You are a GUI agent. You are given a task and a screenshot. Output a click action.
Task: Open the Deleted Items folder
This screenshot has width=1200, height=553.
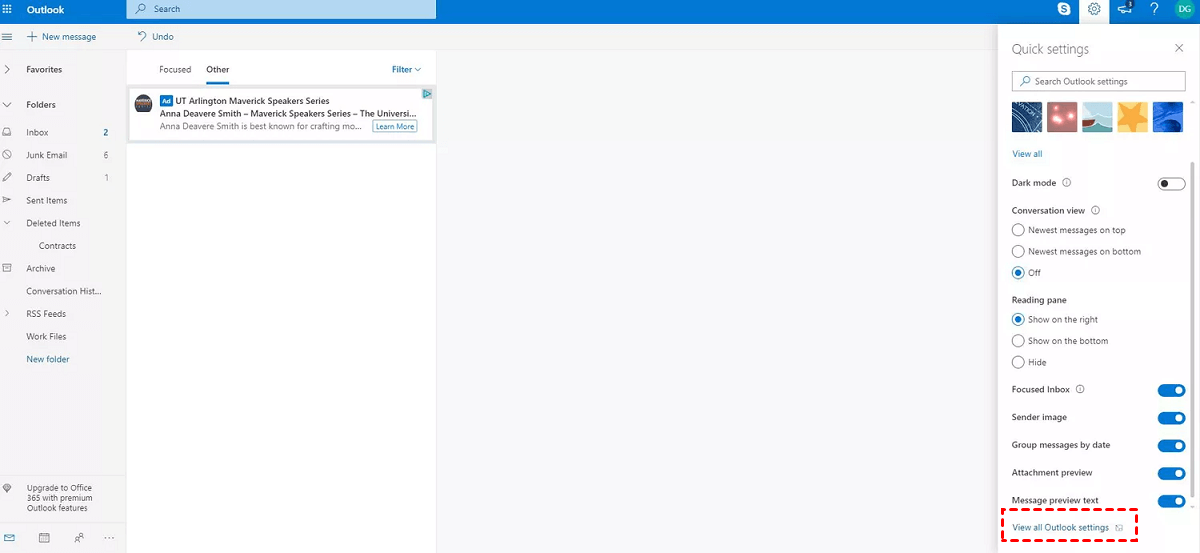click(54, 223)
